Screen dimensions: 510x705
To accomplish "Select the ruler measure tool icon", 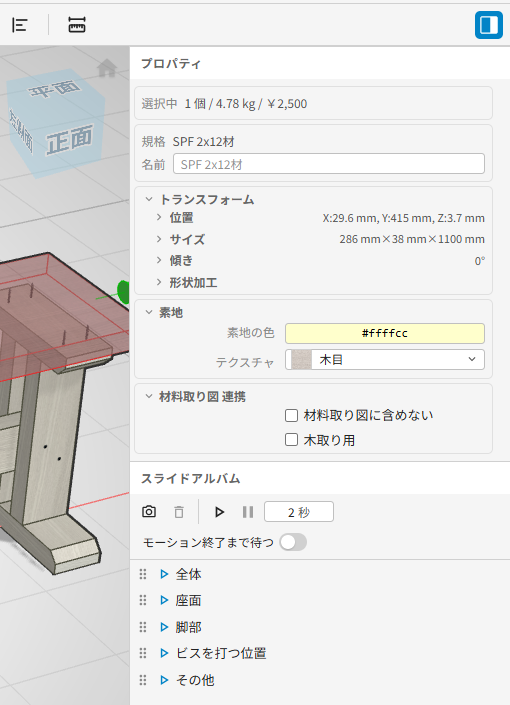I will click(x=77, y=25).
